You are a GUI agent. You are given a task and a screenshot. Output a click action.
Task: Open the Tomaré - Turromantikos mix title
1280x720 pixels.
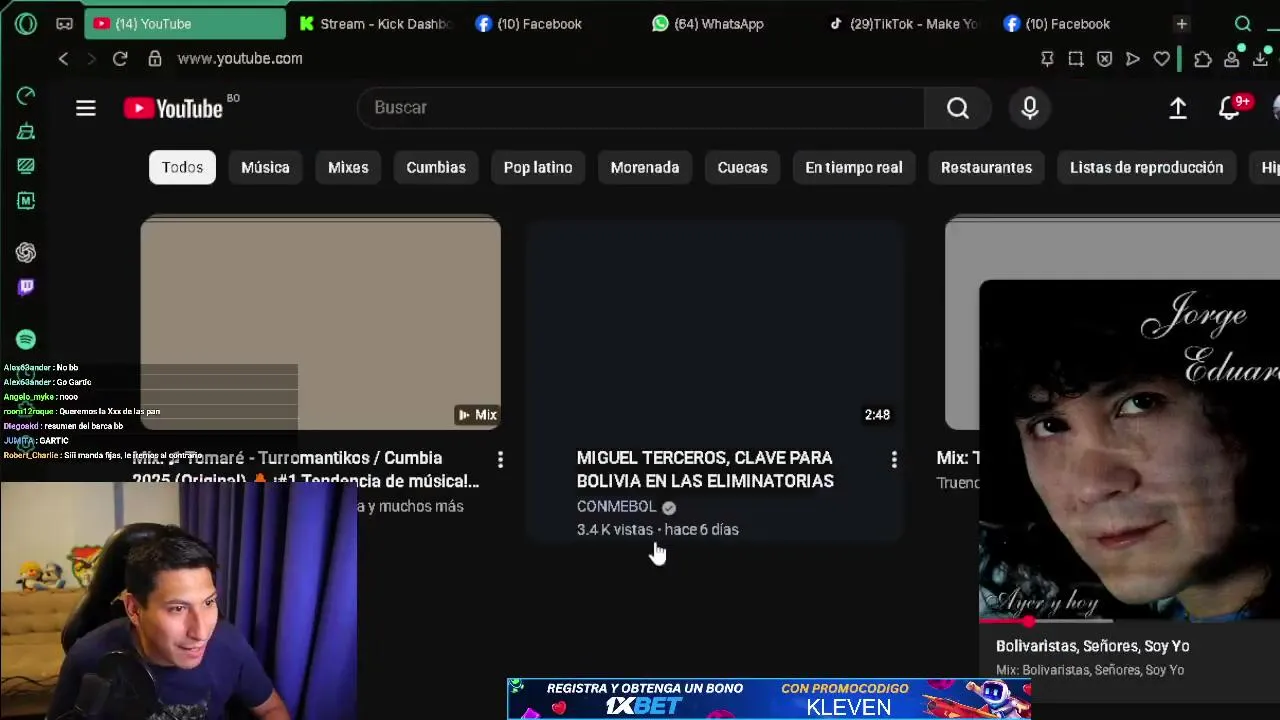pyautogui.click(x=306, y=469)
